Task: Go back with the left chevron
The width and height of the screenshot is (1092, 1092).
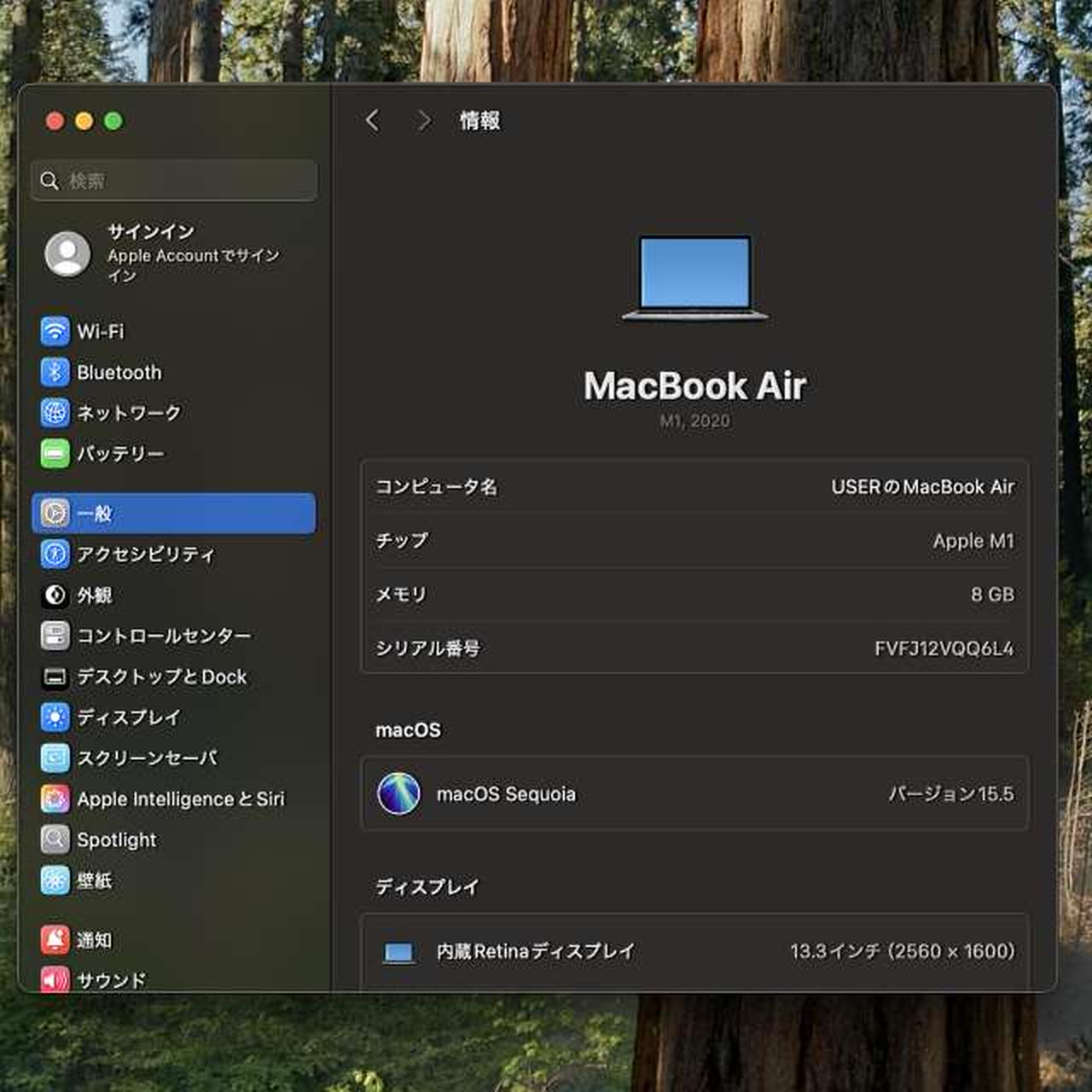Action: [372, 121]
